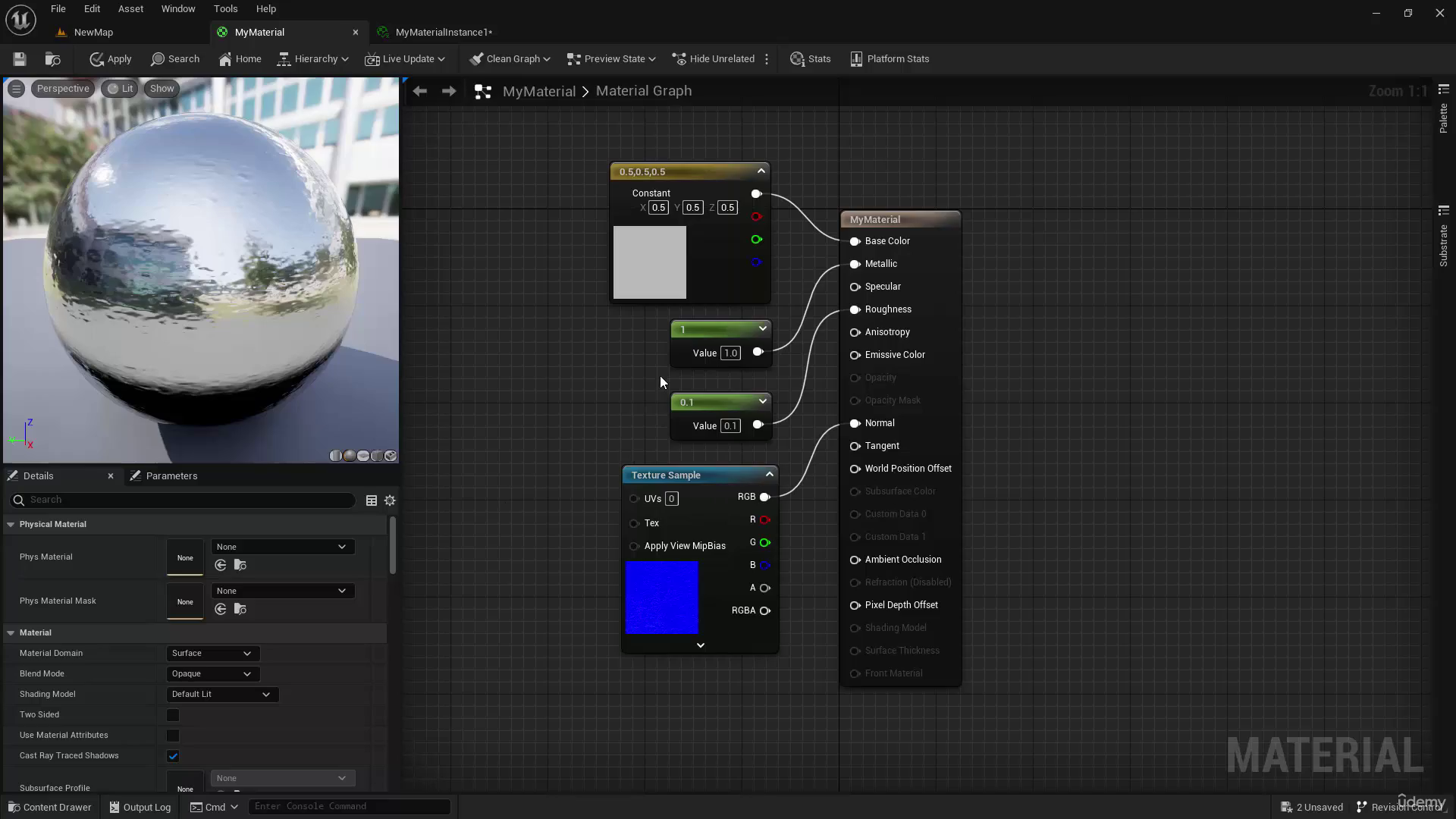Open the Hierarchy dropdown

[x=312, y=59]
